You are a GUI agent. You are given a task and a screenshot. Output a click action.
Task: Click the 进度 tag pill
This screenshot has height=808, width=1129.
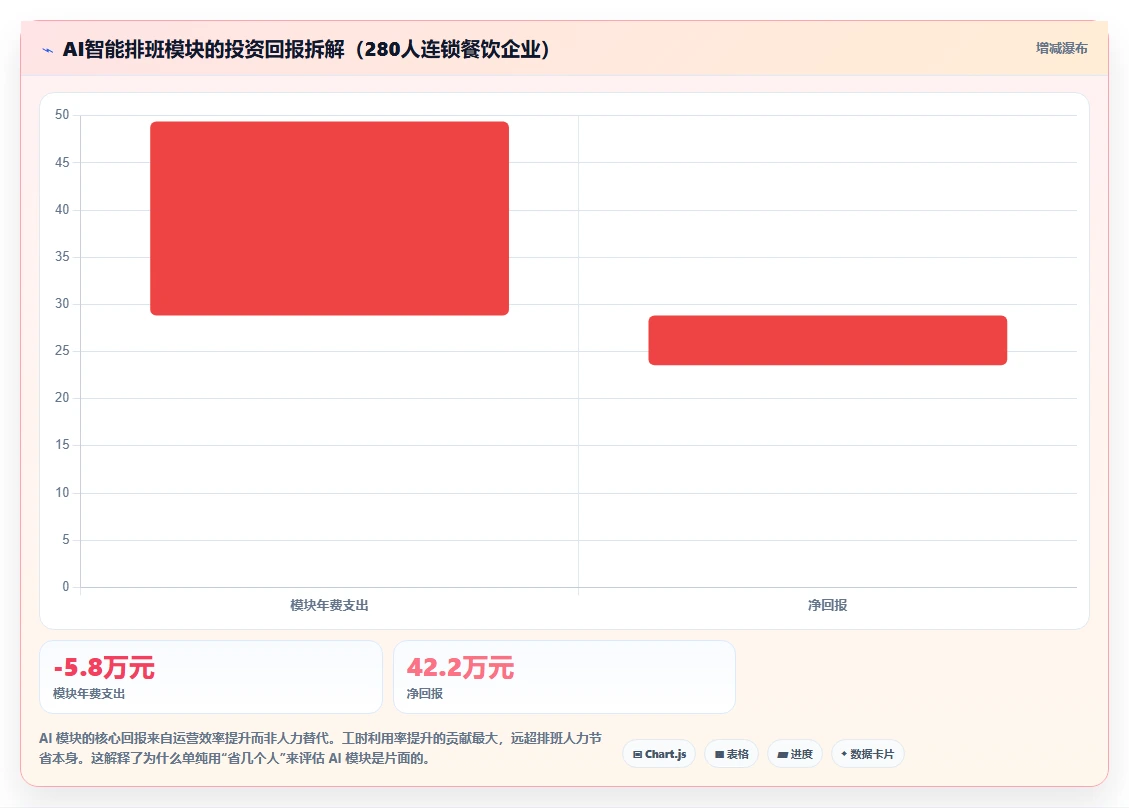click(795, 754)
